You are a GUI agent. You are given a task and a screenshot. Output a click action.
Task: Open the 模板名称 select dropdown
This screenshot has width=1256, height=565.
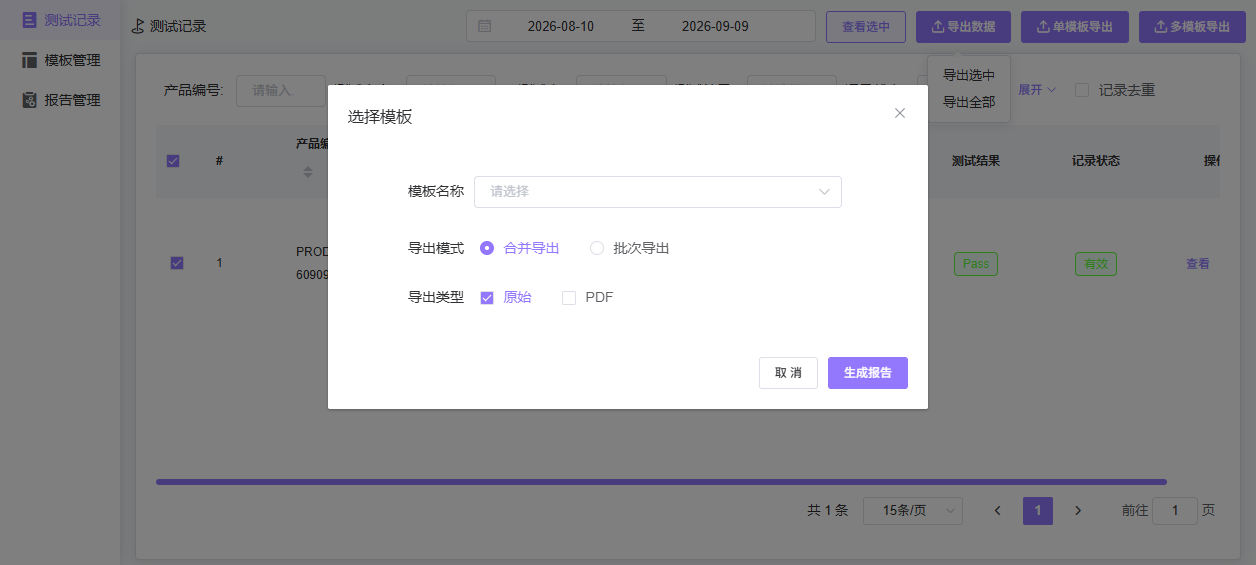pyautogui.click(x=658, y=192)
